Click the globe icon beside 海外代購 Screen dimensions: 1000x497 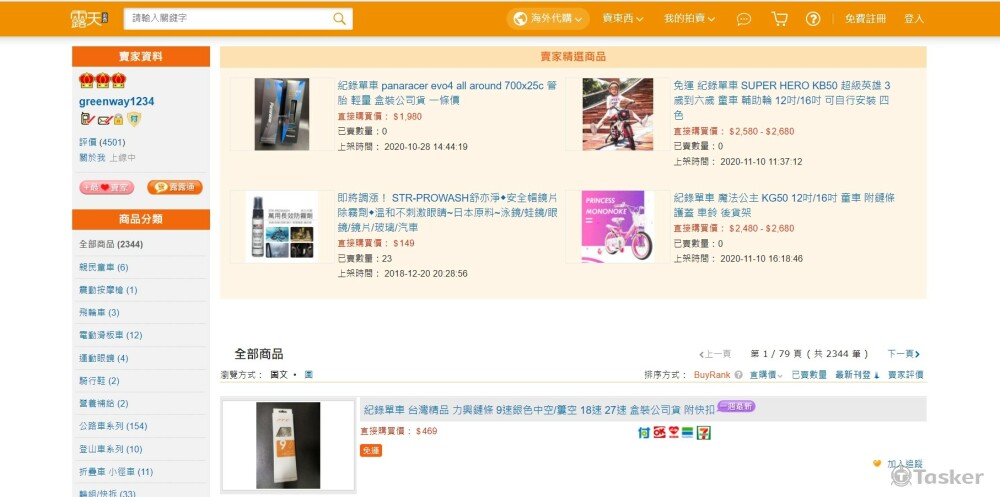tap(520, 19)
